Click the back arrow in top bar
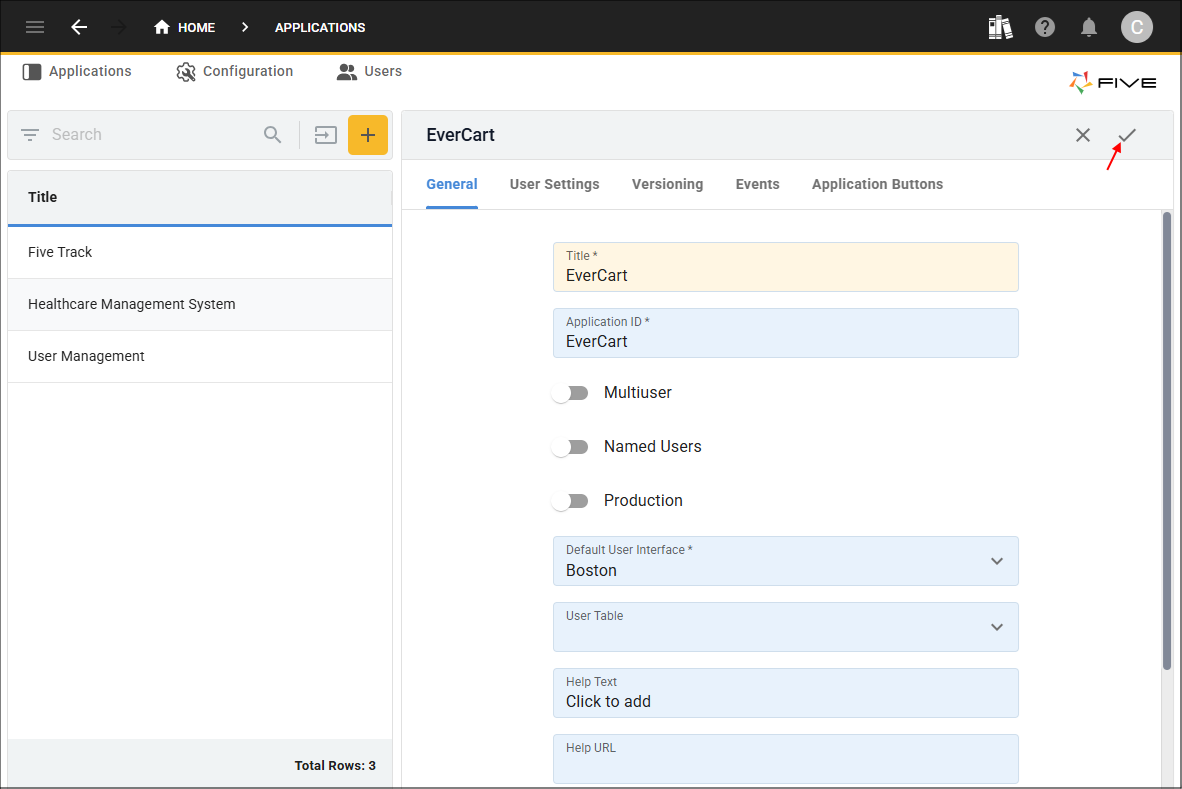The image size is (1182, 789). [x=79, y=27]
